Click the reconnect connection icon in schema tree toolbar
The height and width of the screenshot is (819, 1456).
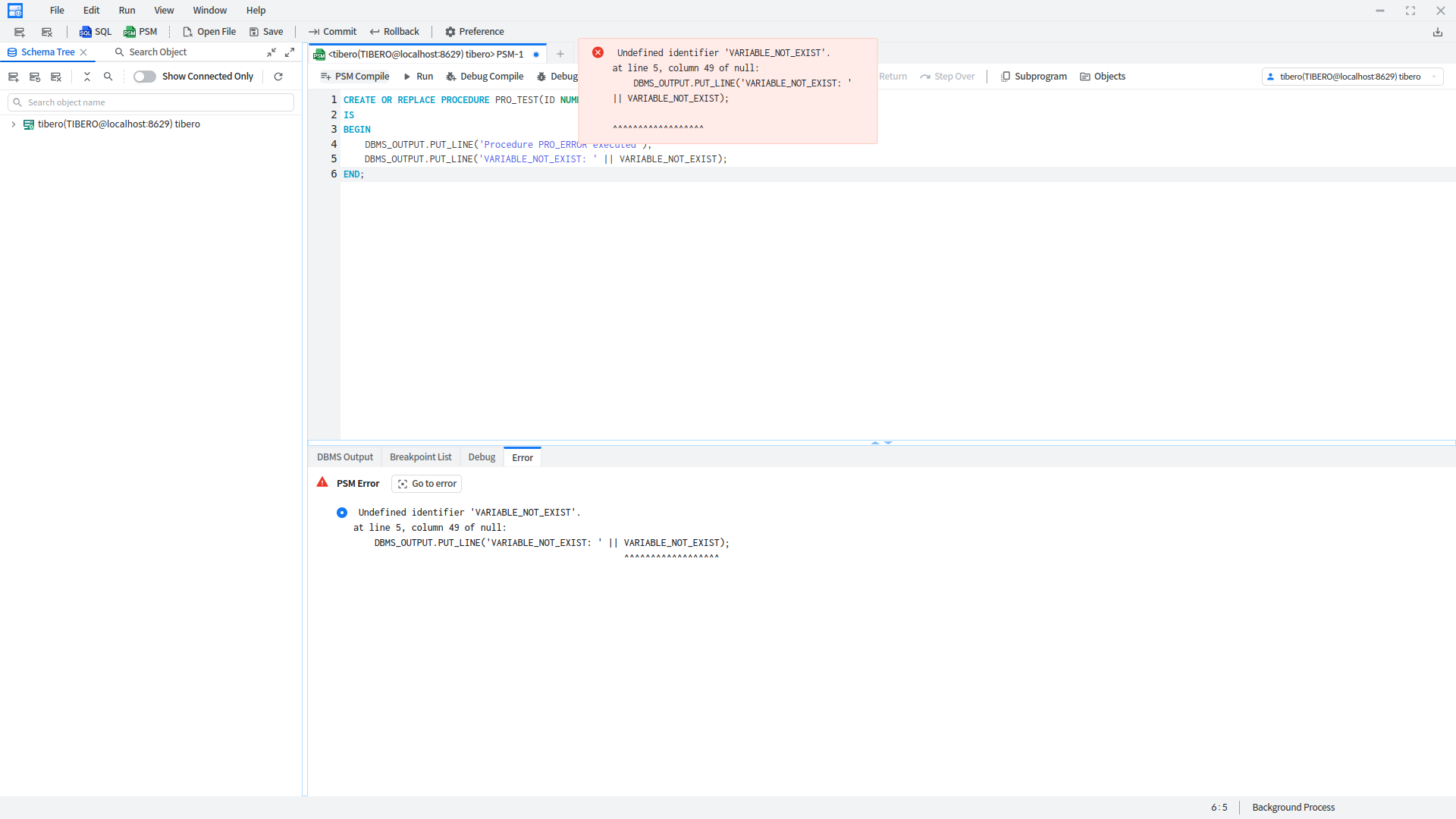coord(34,77)
